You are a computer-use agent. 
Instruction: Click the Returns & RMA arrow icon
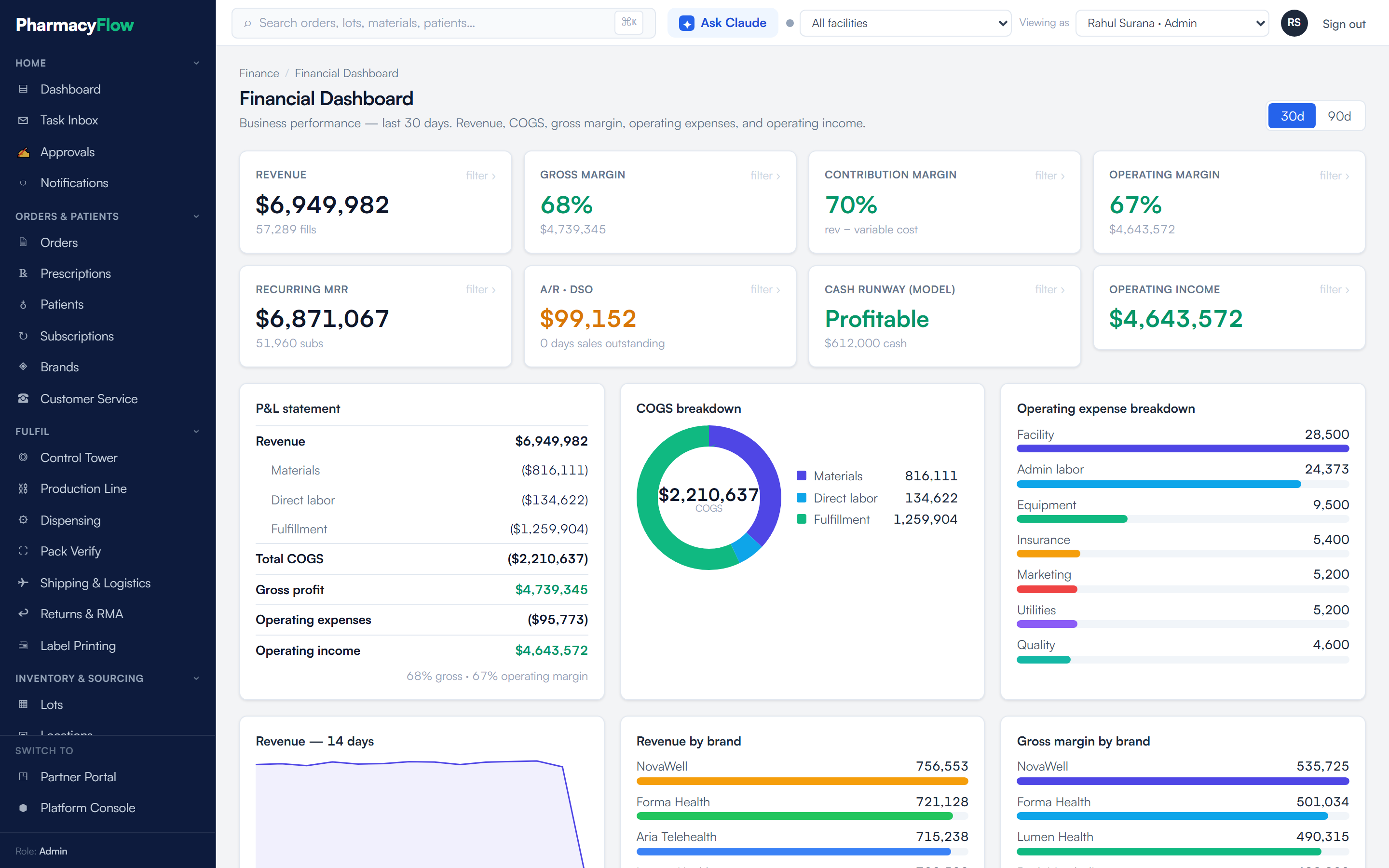[23, 614]
